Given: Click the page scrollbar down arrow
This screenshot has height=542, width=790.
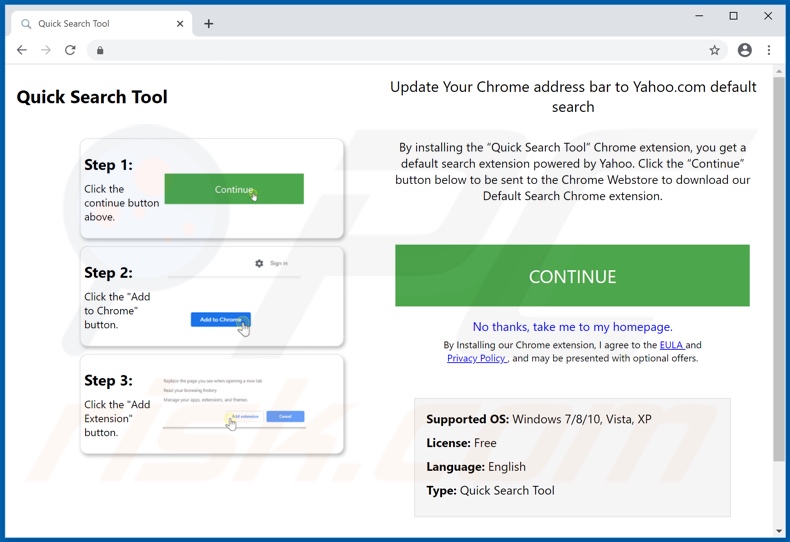Looking at the screenshot, I should 779,531.
